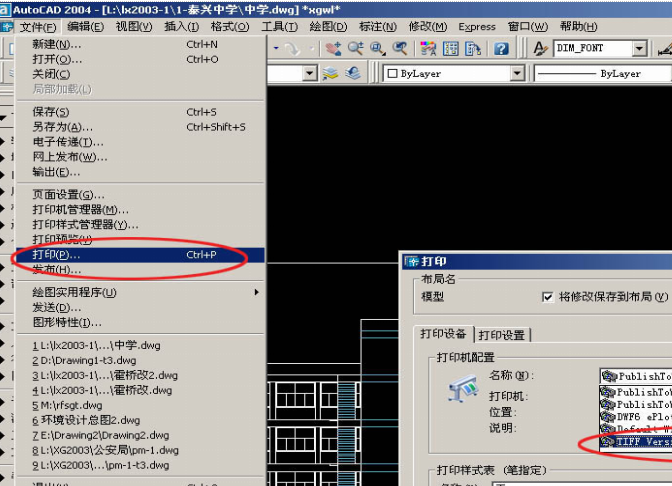Click the Print dialog title icon
The image size is (672, 486).
pos(412,261)
